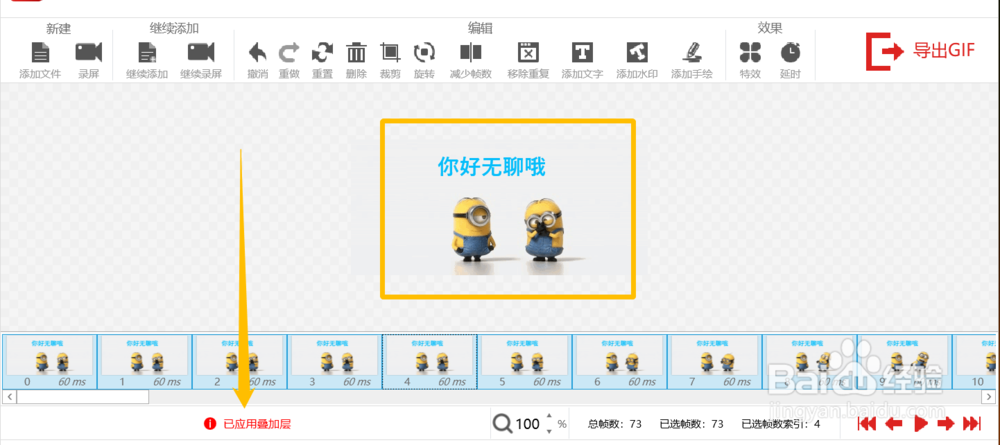The height and width of the screenshot is (445, 1000).
Task: Click the zoom percentage field showing 100
Action: click(527, 424)
